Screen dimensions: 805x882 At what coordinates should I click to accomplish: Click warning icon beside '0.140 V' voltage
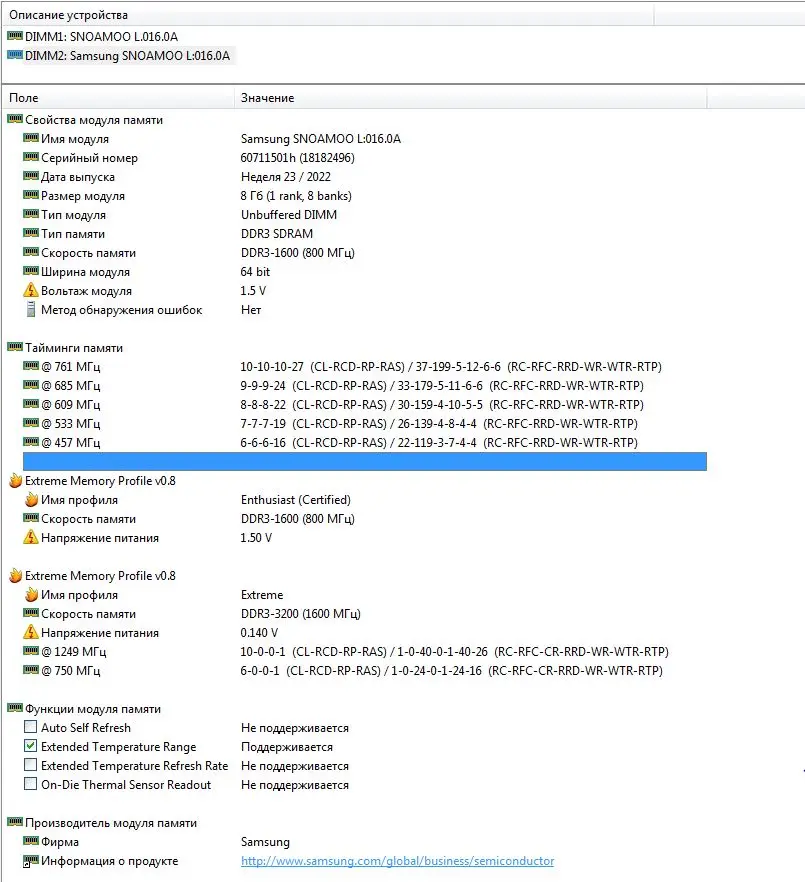tap(30, 632)
